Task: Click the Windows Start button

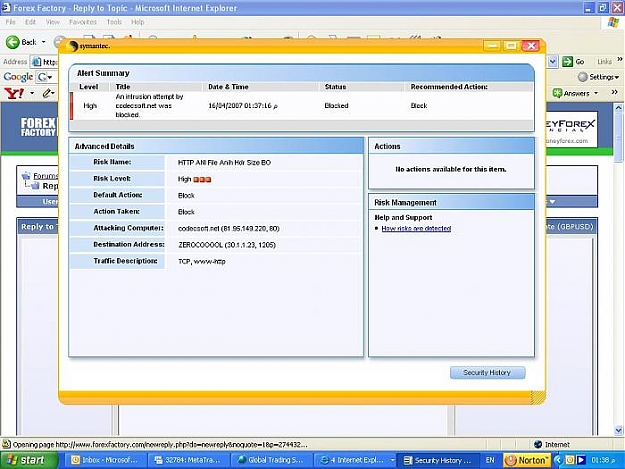Action: (x=29, y=460)
